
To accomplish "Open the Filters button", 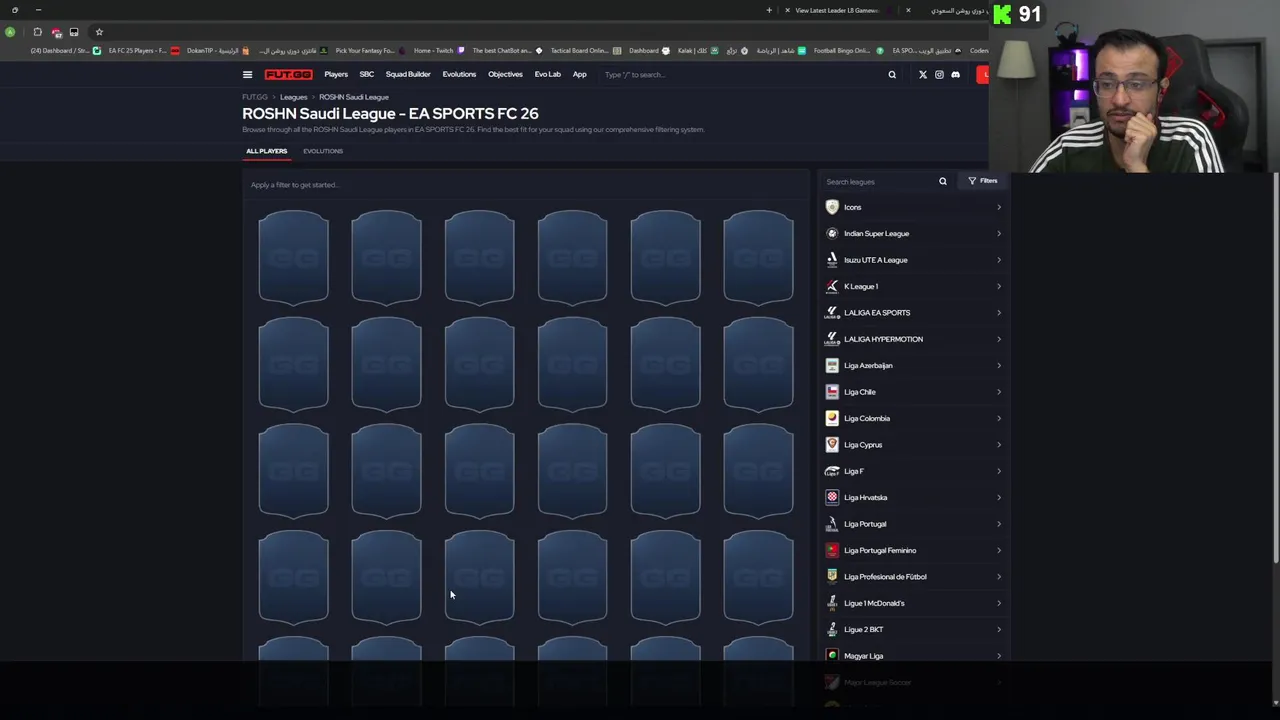I will point(982,181).
